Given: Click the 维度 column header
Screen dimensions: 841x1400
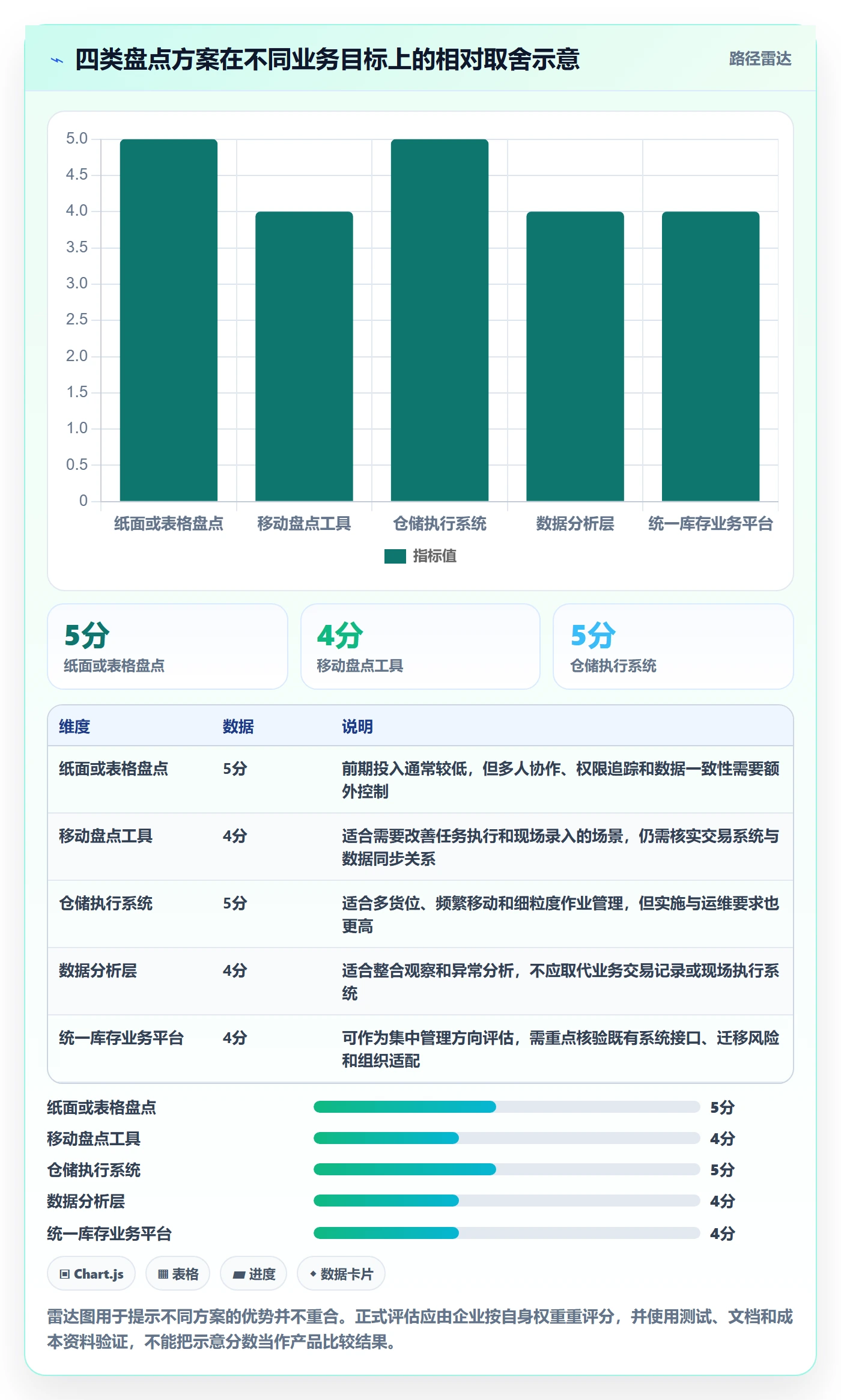Looking at the screenshot, I should coord(74,726).
